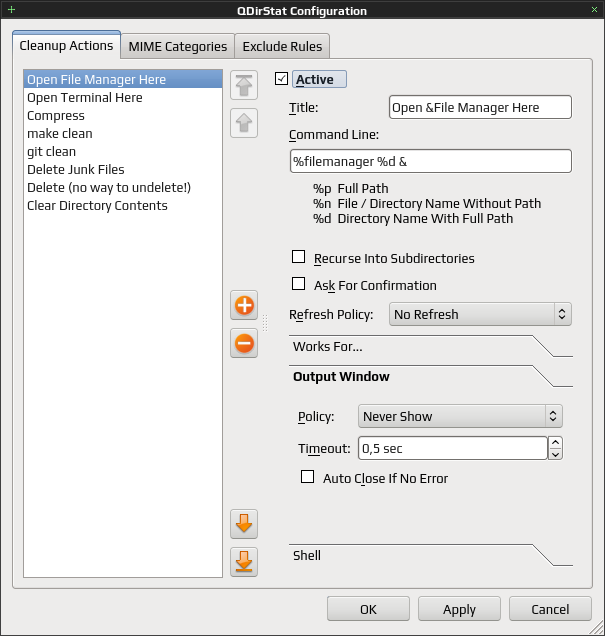Decrease the Timeout value with down arrow
The height and width of the screenshot is (636, 605).
click(555, 454)
